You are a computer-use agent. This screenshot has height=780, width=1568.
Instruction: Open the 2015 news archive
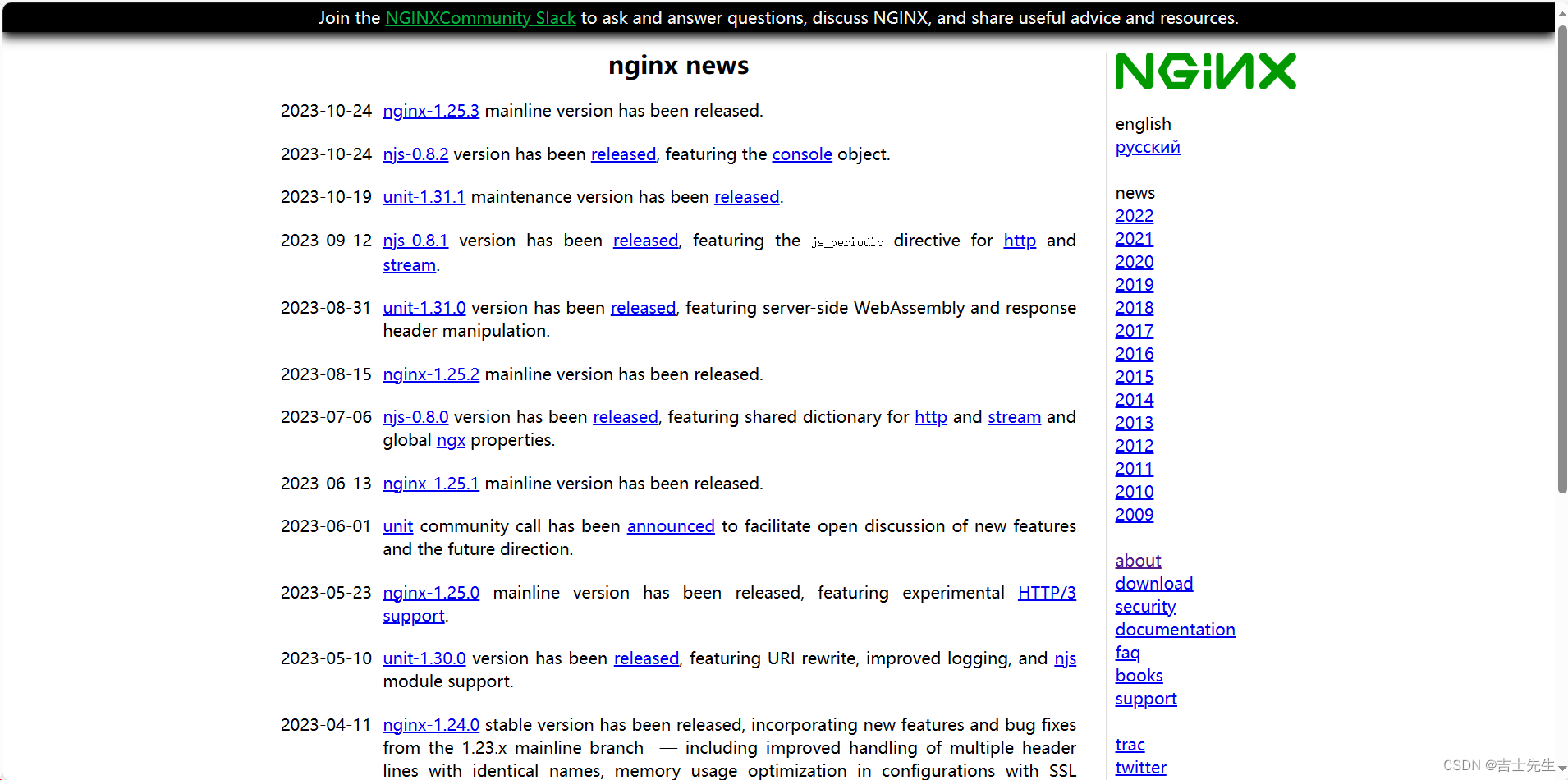[1135, 377]
